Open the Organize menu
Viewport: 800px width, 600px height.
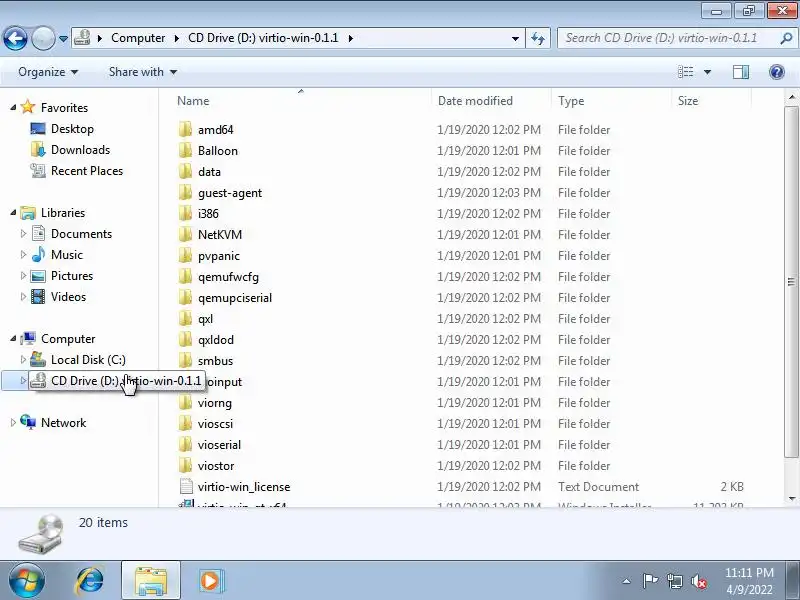(x=48, y=72)
